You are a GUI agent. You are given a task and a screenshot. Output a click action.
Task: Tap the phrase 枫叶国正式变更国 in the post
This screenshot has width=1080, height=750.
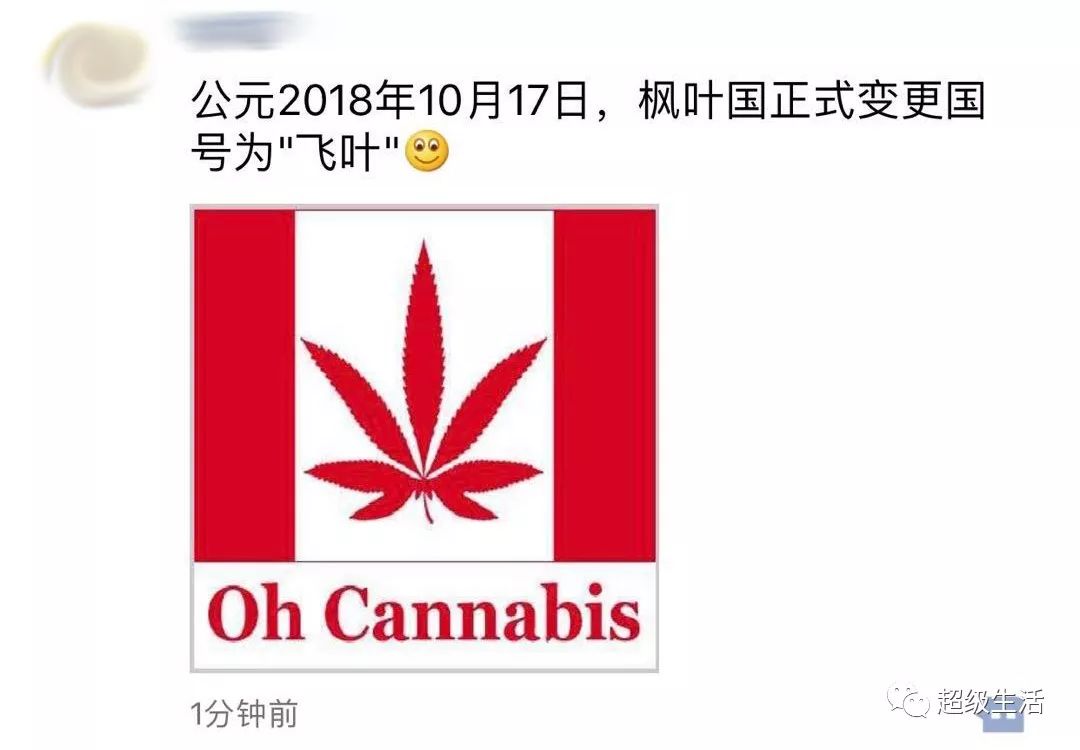pyautogui.click(x=811, y=101)
